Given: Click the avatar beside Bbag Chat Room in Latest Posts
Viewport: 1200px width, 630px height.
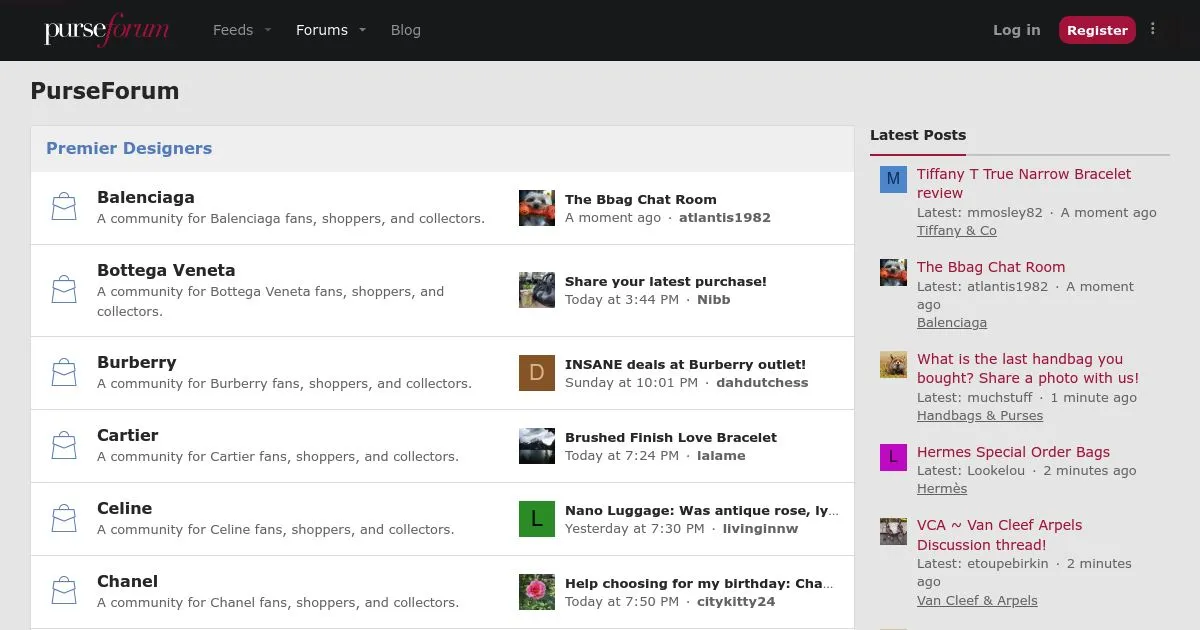Looking at the screenshot, I should 893,272.
